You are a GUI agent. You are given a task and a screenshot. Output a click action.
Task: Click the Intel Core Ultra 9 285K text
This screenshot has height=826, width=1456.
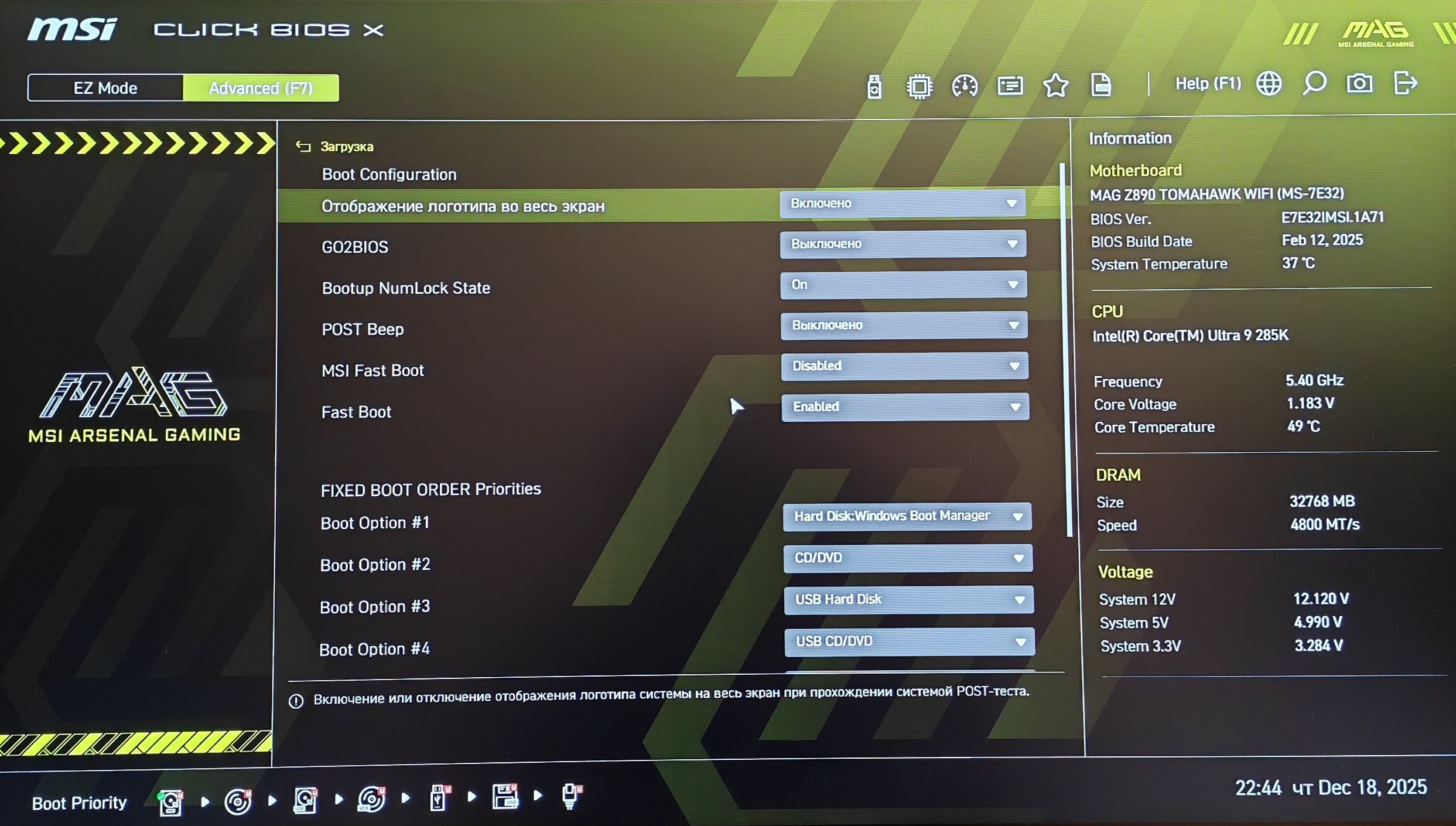click(x=1190, y=336)
